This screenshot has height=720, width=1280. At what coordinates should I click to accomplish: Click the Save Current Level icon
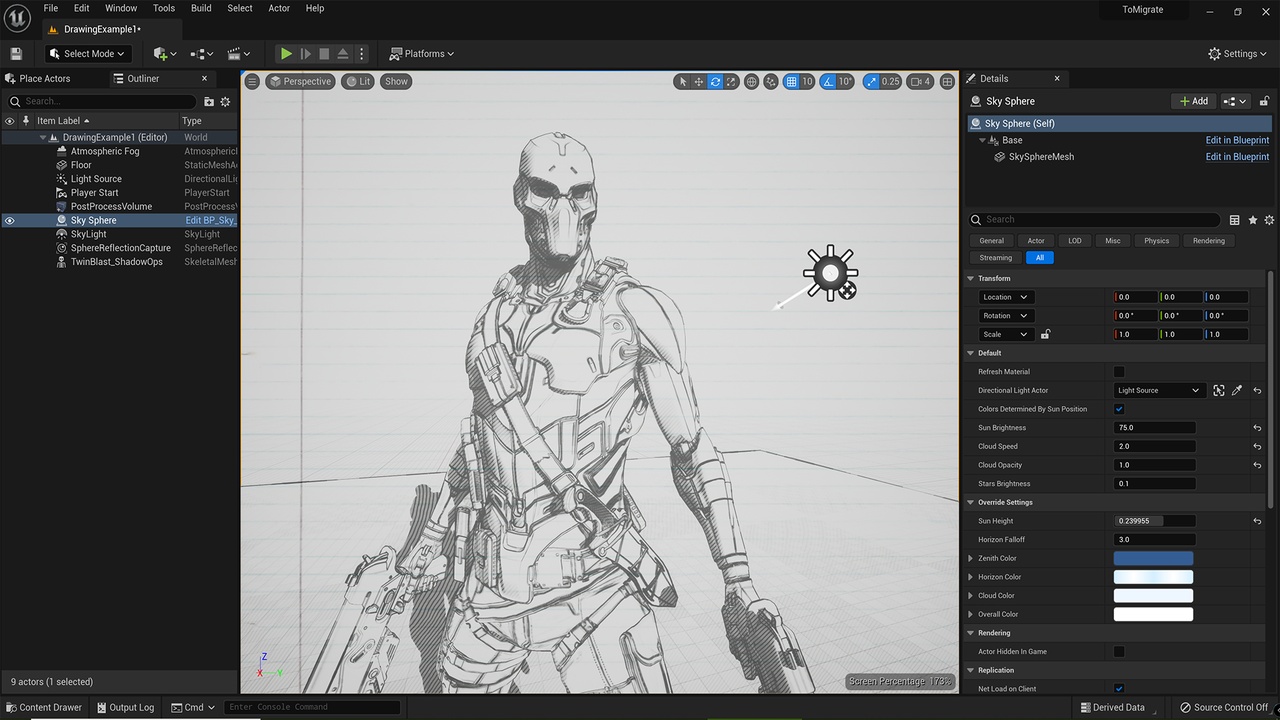coord(16,53)
